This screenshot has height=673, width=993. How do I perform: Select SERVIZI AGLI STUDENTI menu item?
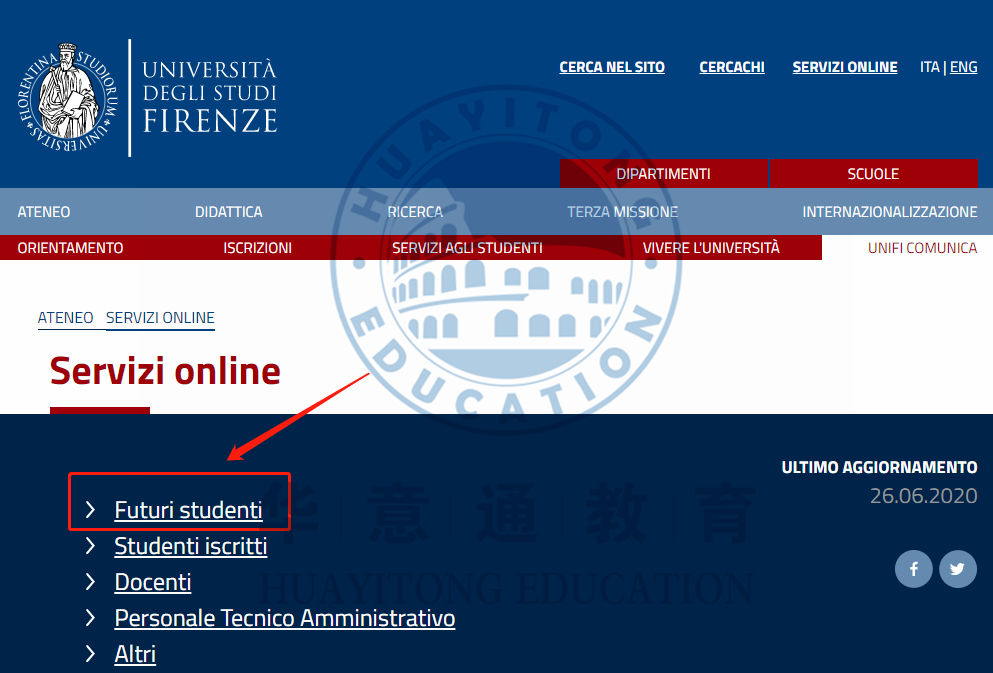click(467, 248)
